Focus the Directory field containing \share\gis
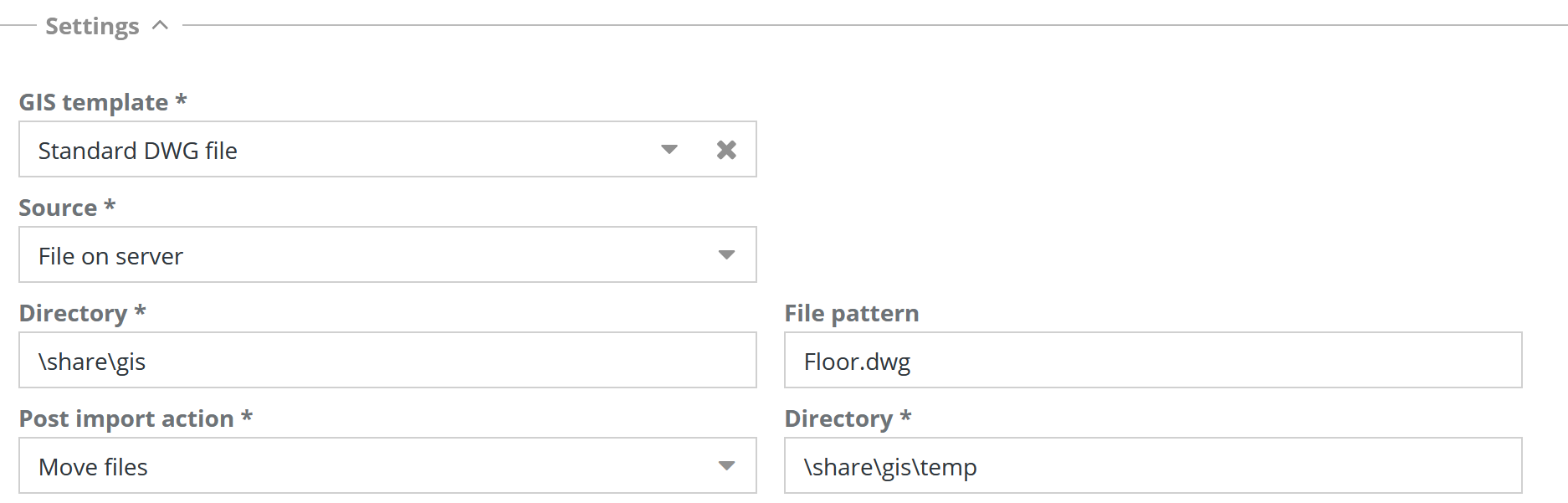 [387, 361]
